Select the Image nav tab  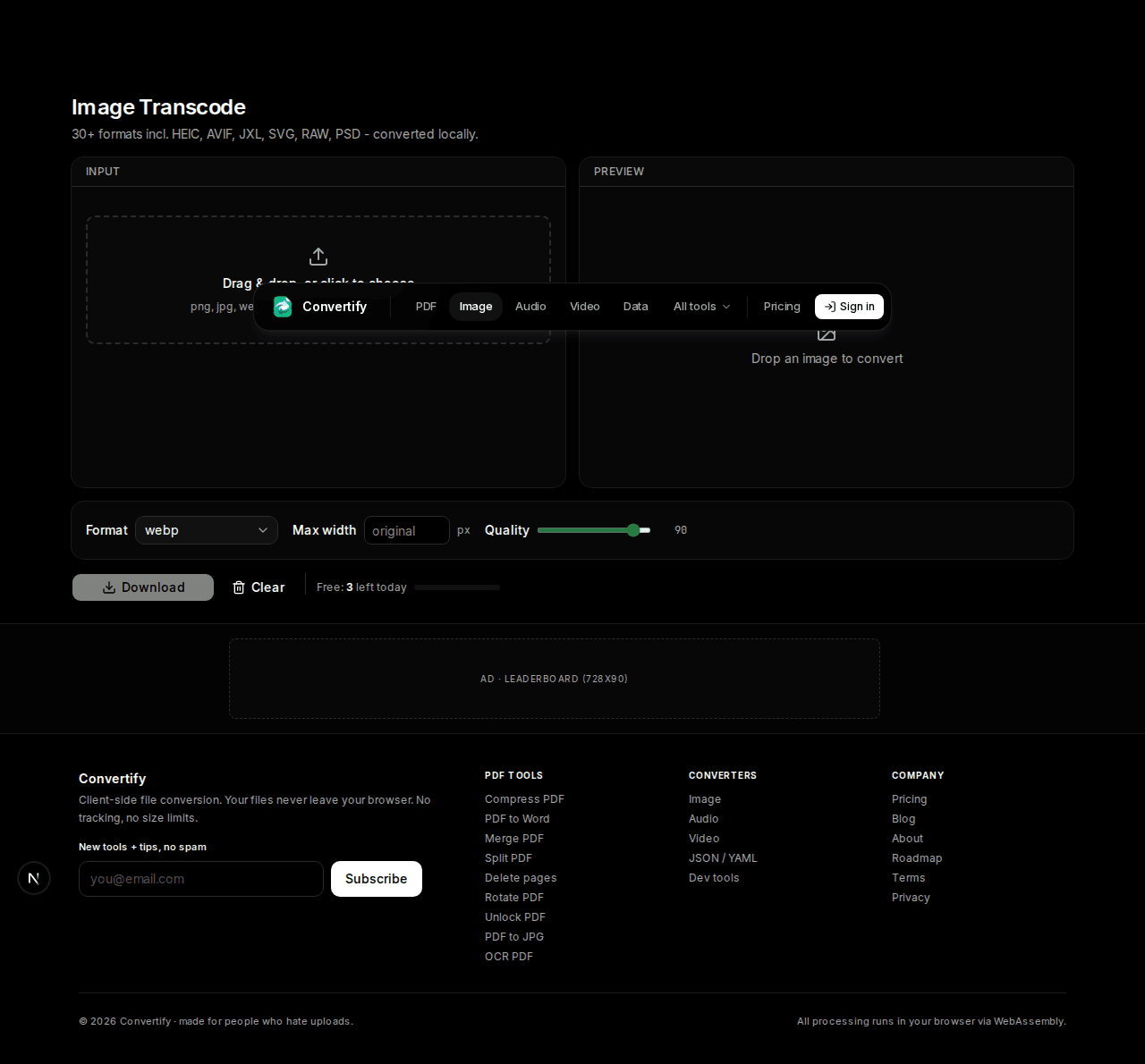(476, 307)
